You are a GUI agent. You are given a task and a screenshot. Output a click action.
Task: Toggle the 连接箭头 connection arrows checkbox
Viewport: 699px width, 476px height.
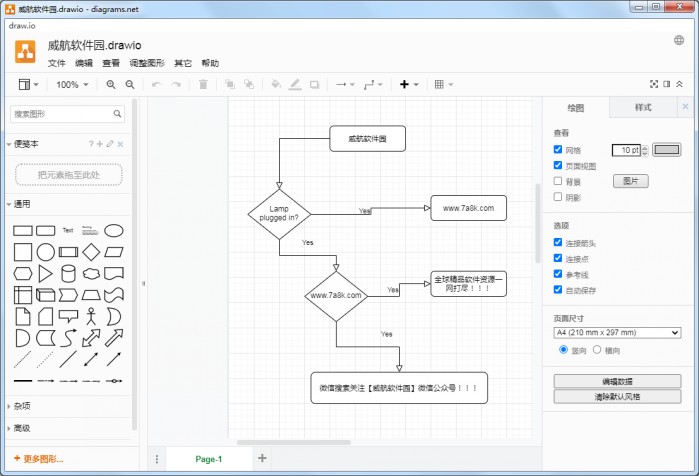click(x=558, y=242)
